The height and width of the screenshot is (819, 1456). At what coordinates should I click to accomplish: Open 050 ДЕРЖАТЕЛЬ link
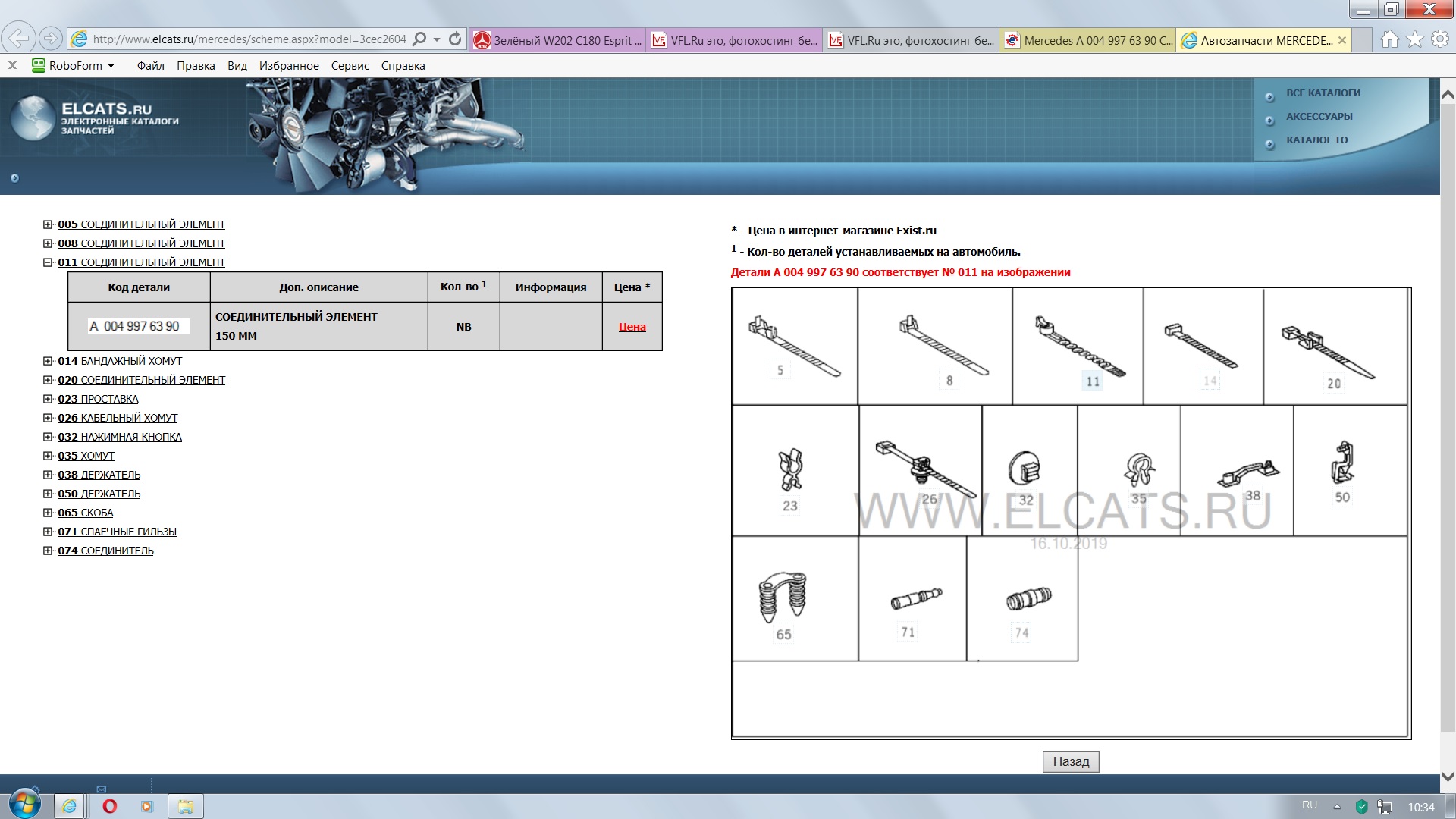(x=99, y=494)
